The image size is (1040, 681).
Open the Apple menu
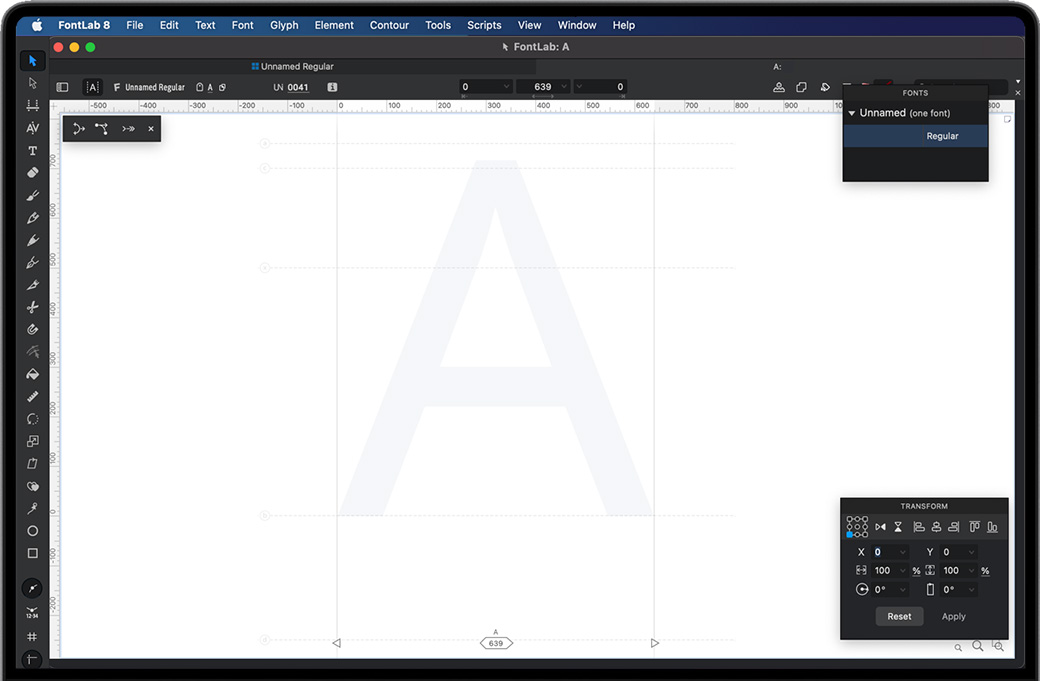point(37,25)
